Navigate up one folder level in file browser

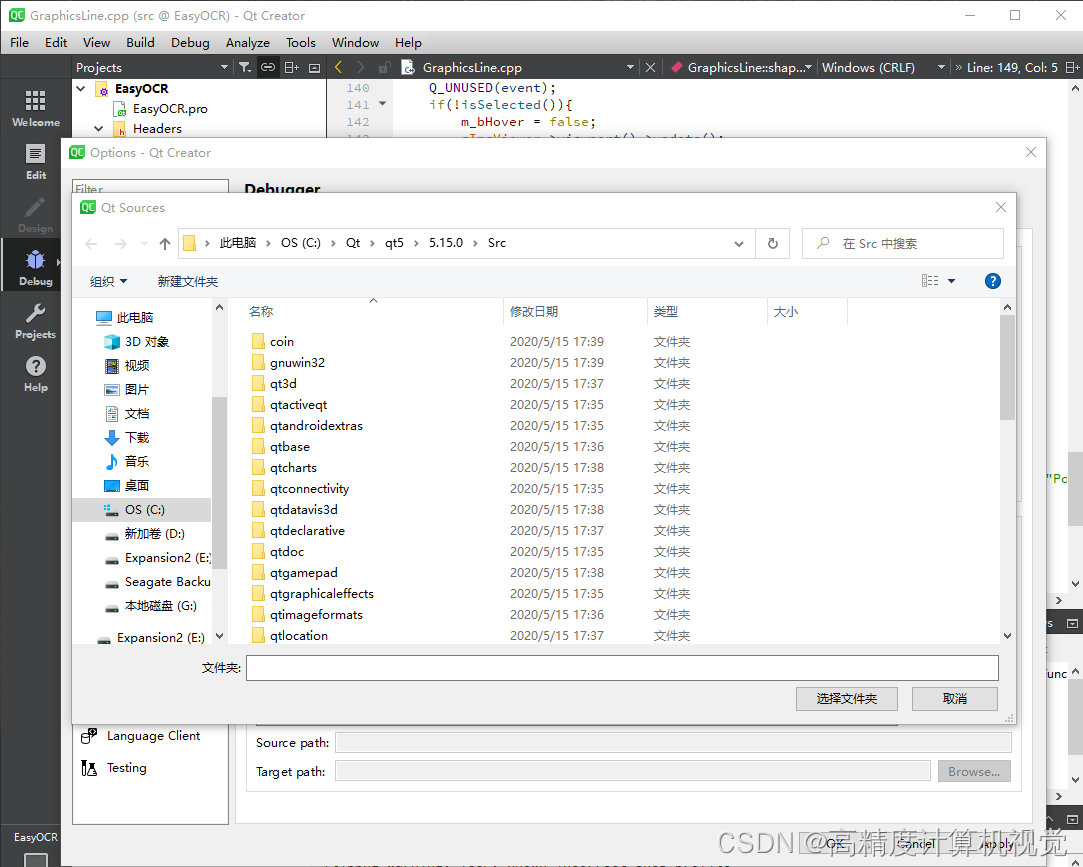coord(163,243)
